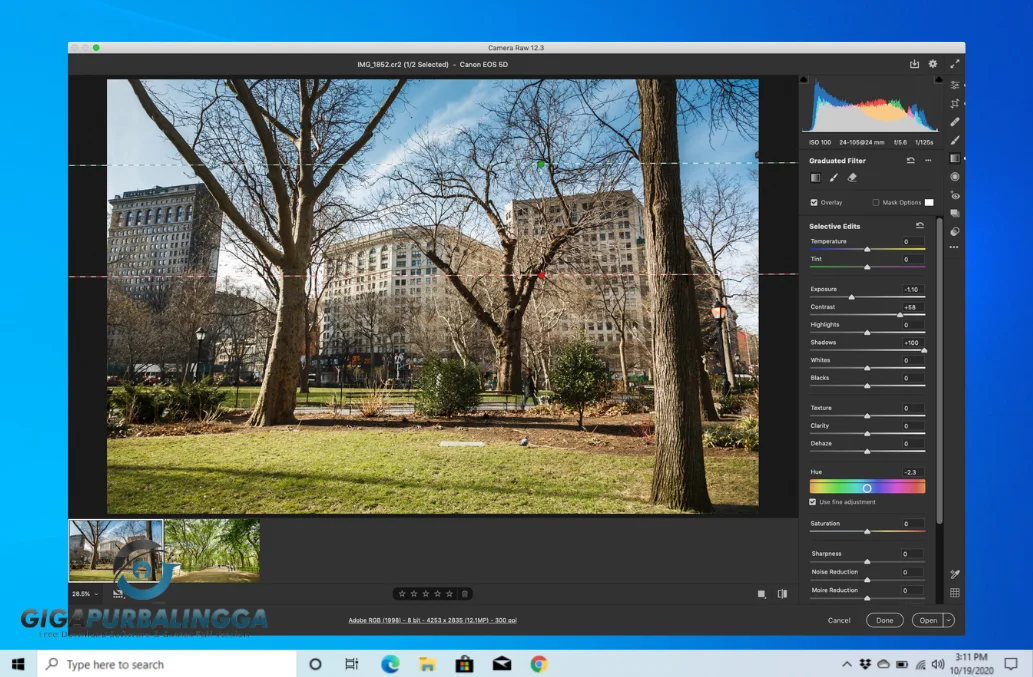Click the before/after comparison view icon
The width and height of the screenshot is (1033, 677).
click(x=781, y=593)
